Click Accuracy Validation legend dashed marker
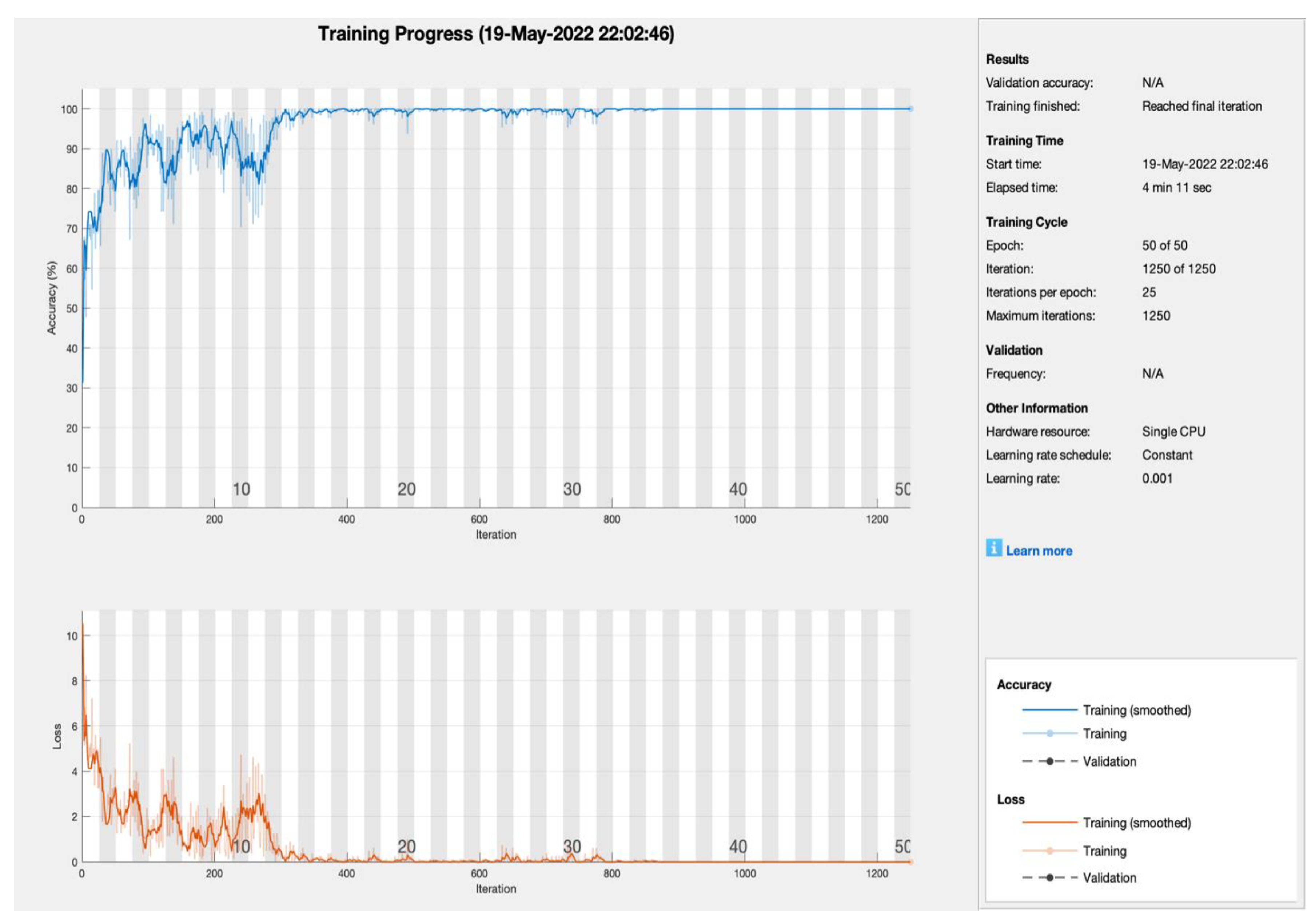 tap(1049, 761)
